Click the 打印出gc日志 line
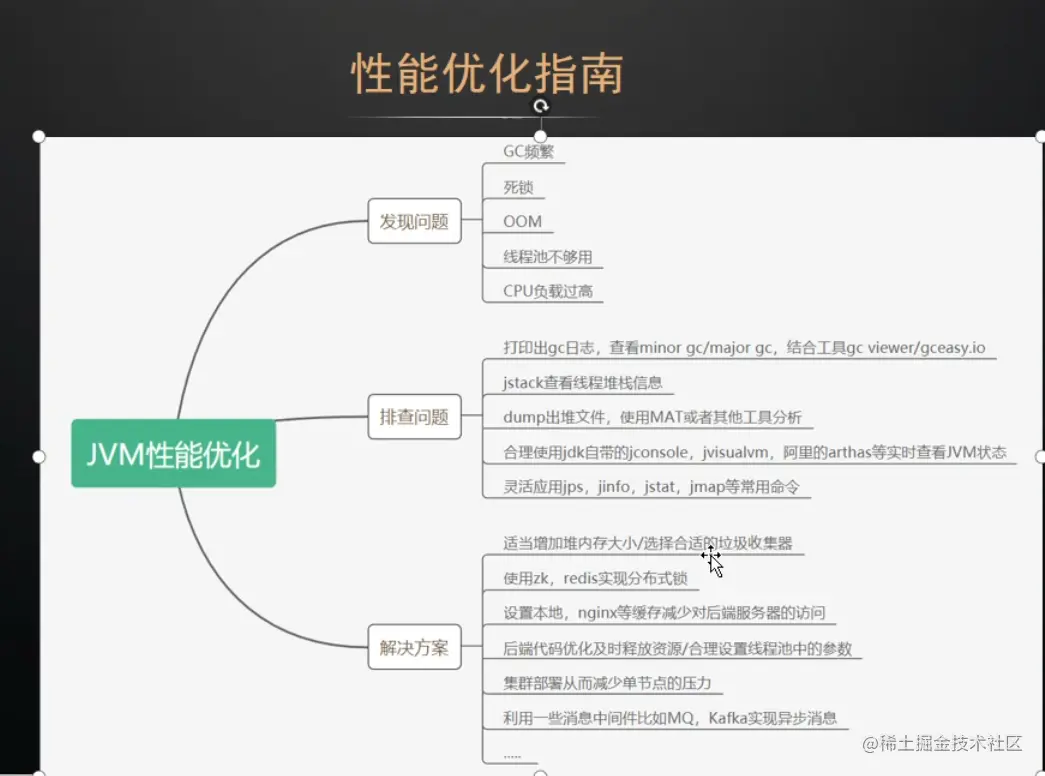This screenshot has height=776, width=1045. (x=744, y=347)
